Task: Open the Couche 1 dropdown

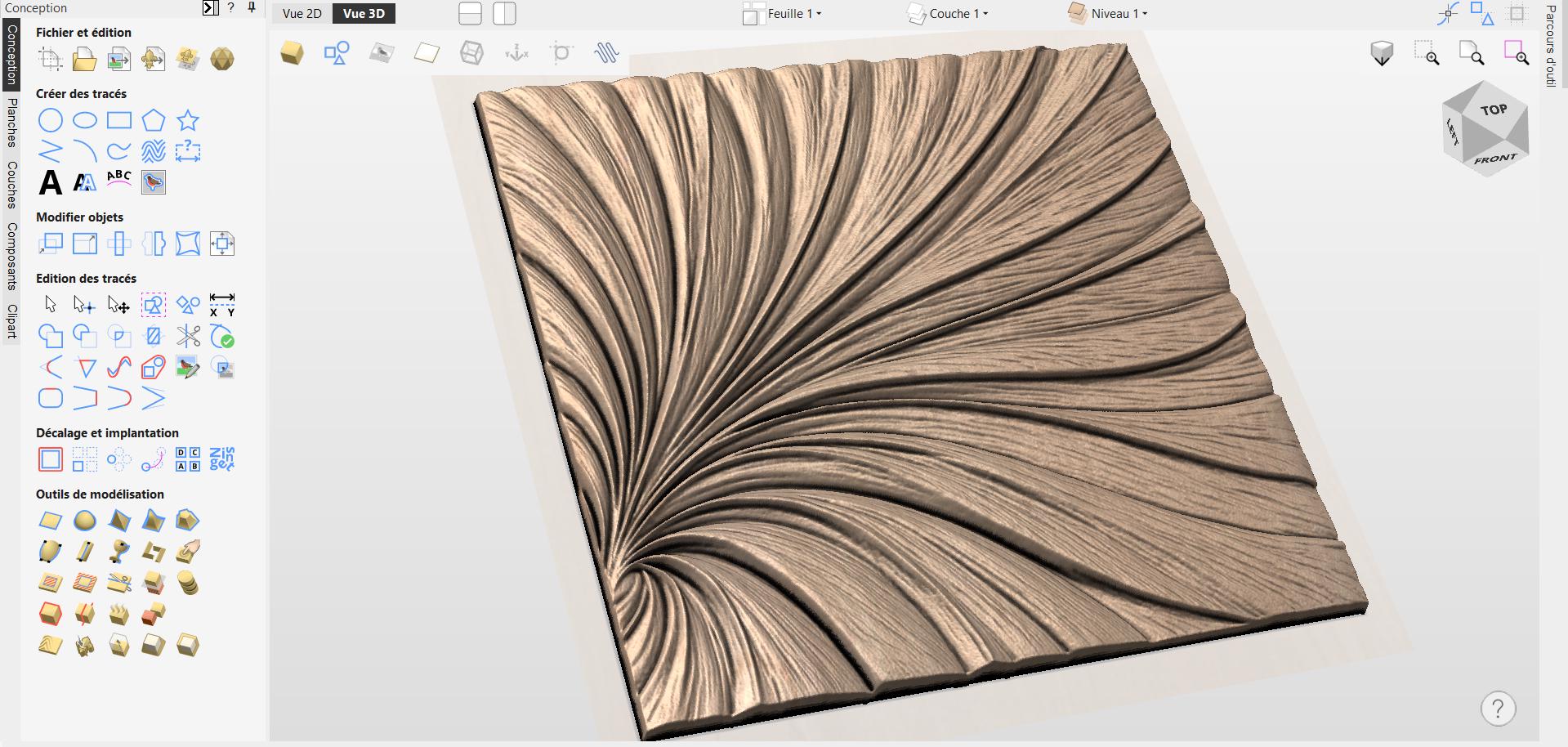Action: pyautogui.click(x=948, y=14)
